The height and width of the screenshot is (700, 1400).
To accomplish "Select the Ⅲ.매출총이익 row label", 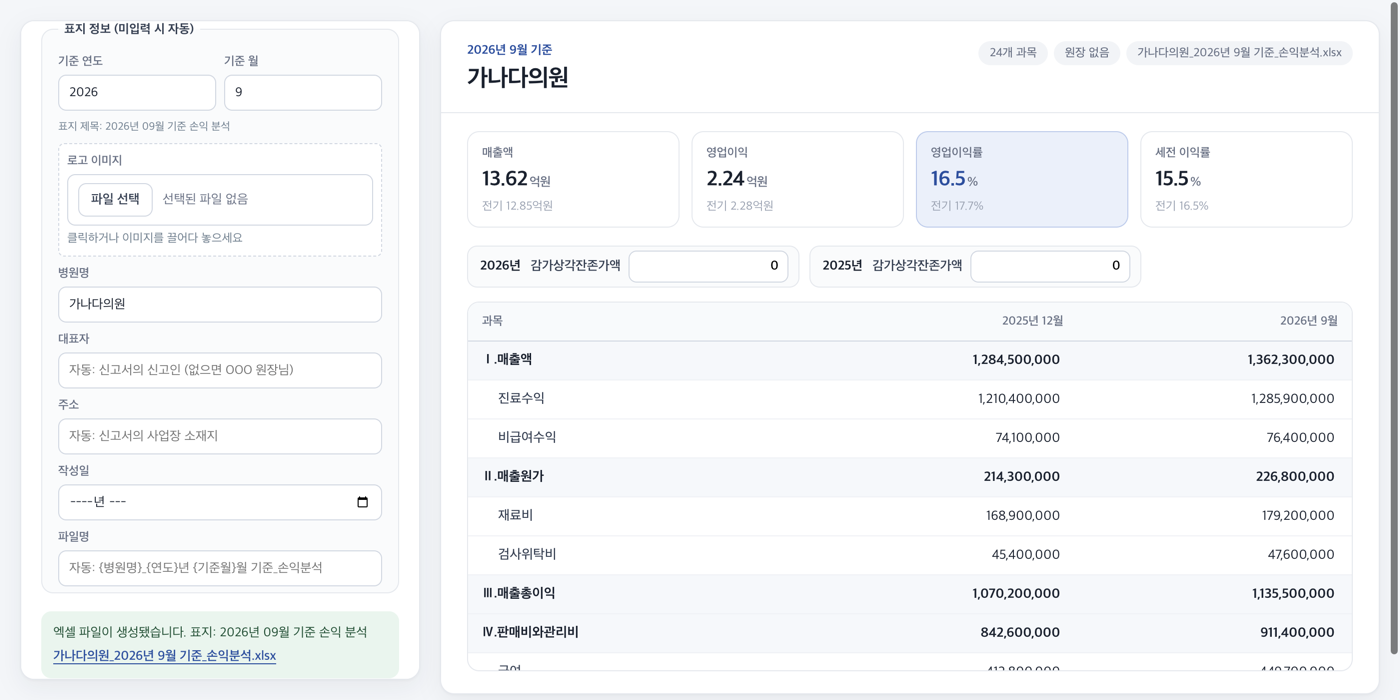I will point(519,594).
